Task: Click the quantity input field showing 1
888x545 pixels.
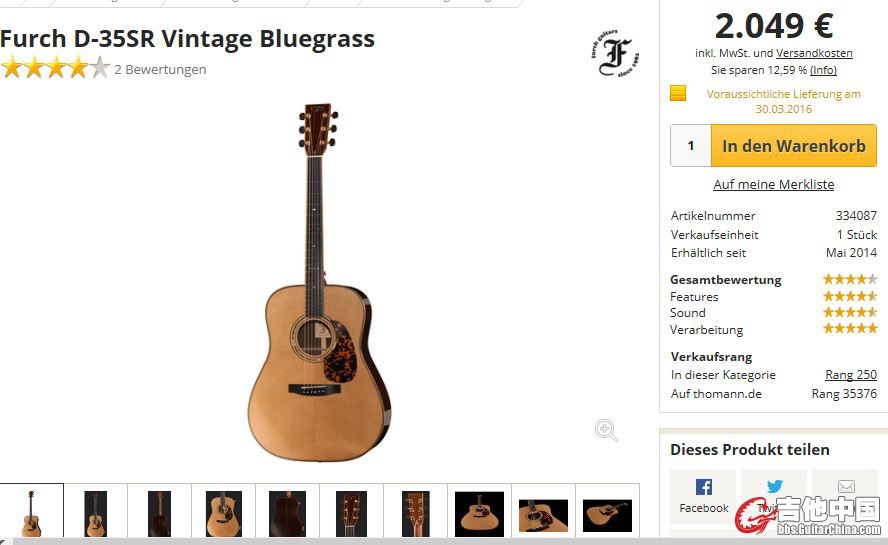Action: click(x=691, y=146)
